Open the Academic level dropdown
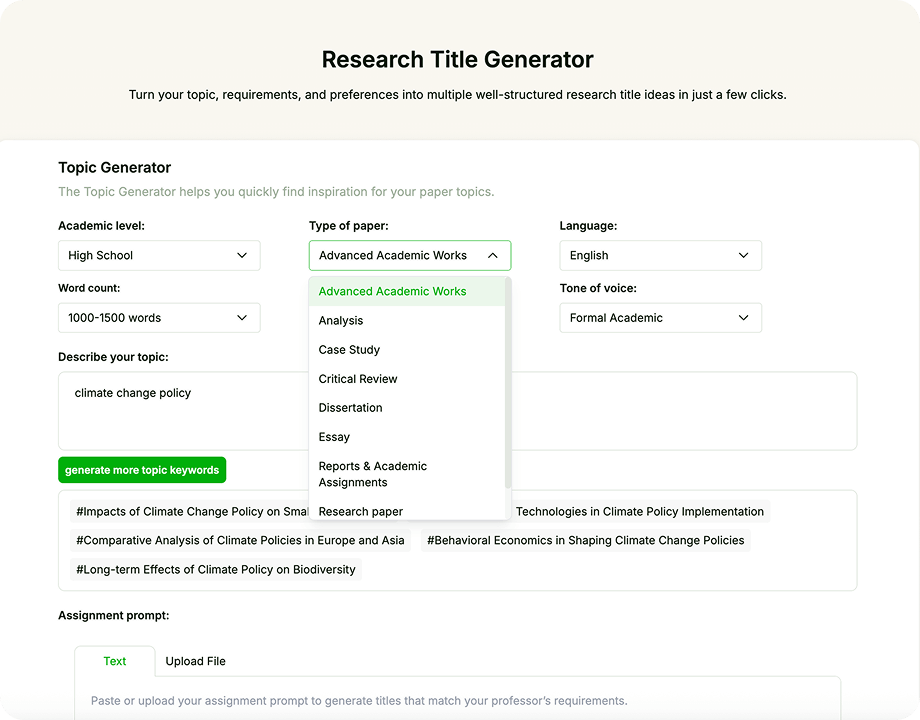This screenshot has height=720, width=920. tap(158, 255)
